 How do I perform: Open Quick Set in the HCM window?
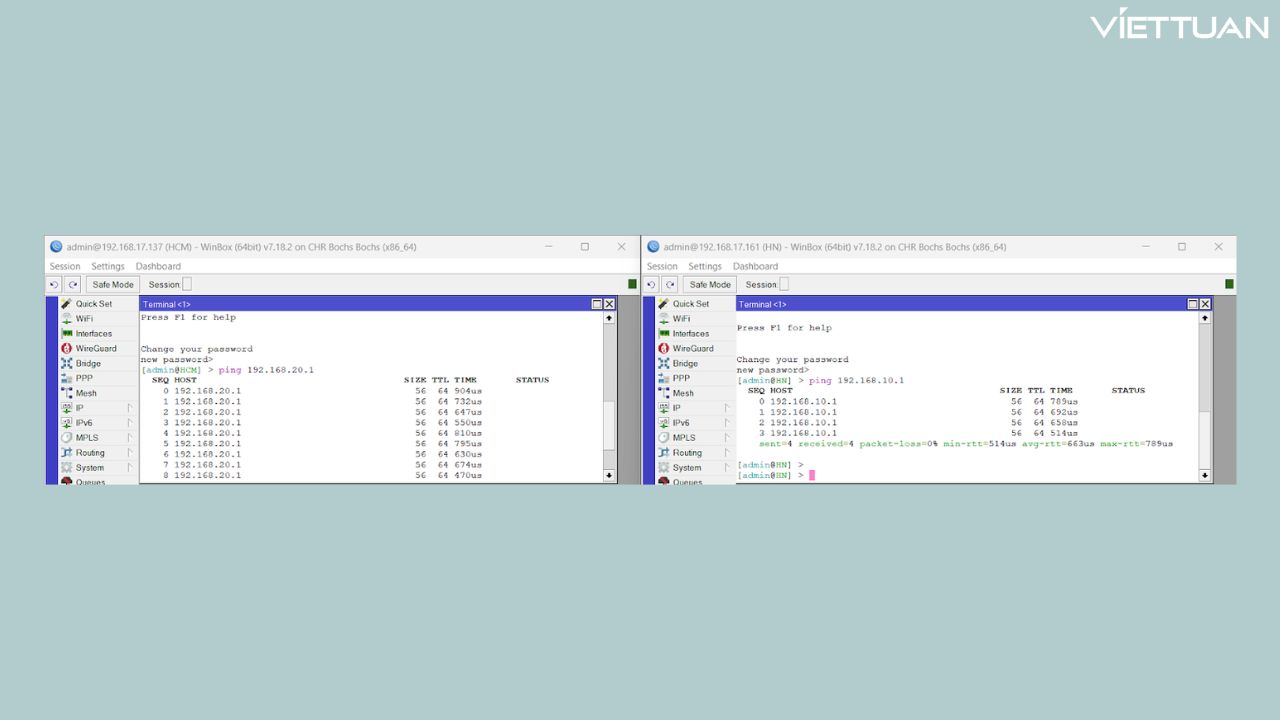(93, 304)
